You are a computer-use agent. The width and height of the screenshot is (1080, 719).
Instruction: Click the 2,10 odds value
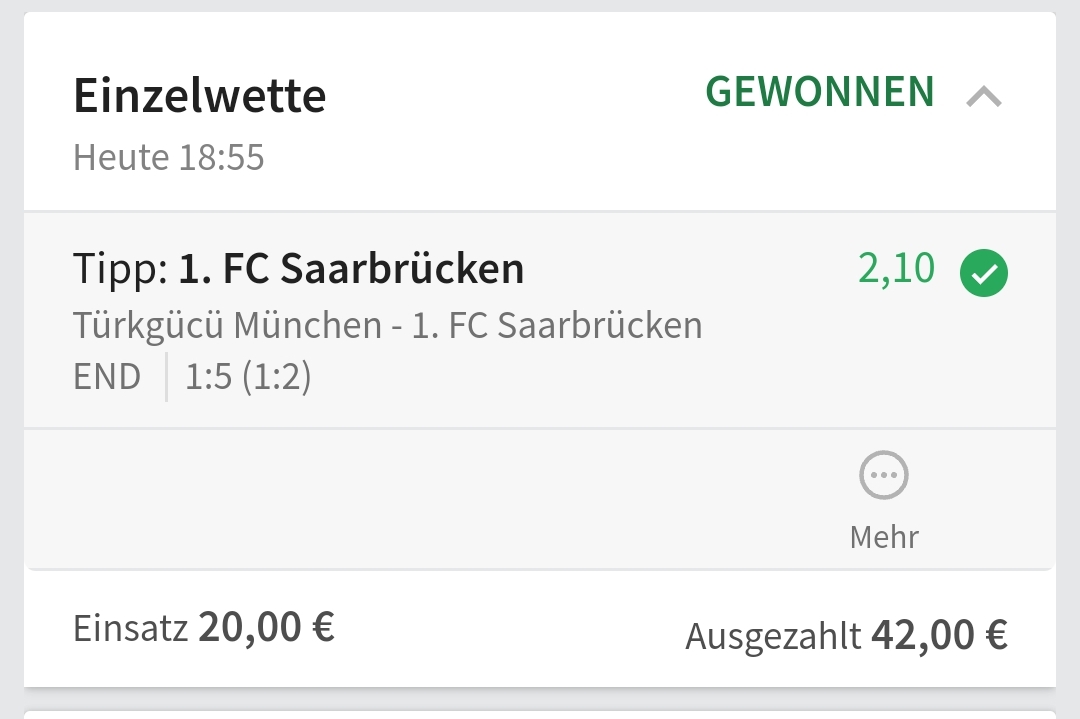tap(896, 269)
